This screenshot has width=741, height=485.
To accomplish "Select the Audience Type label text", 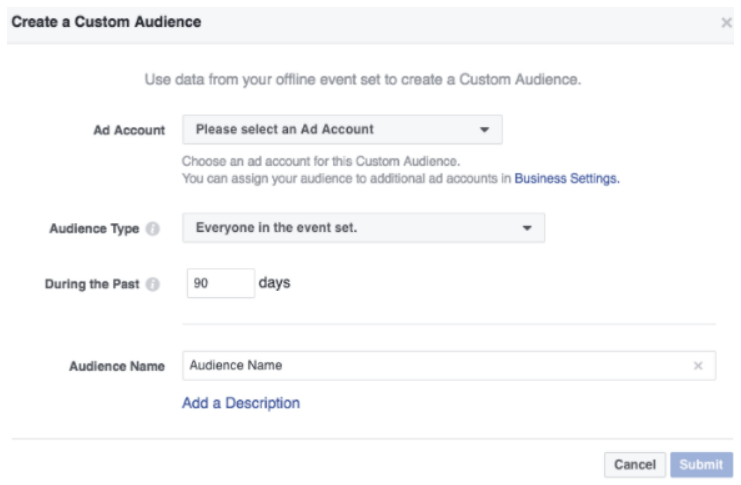I will point(96,228).
